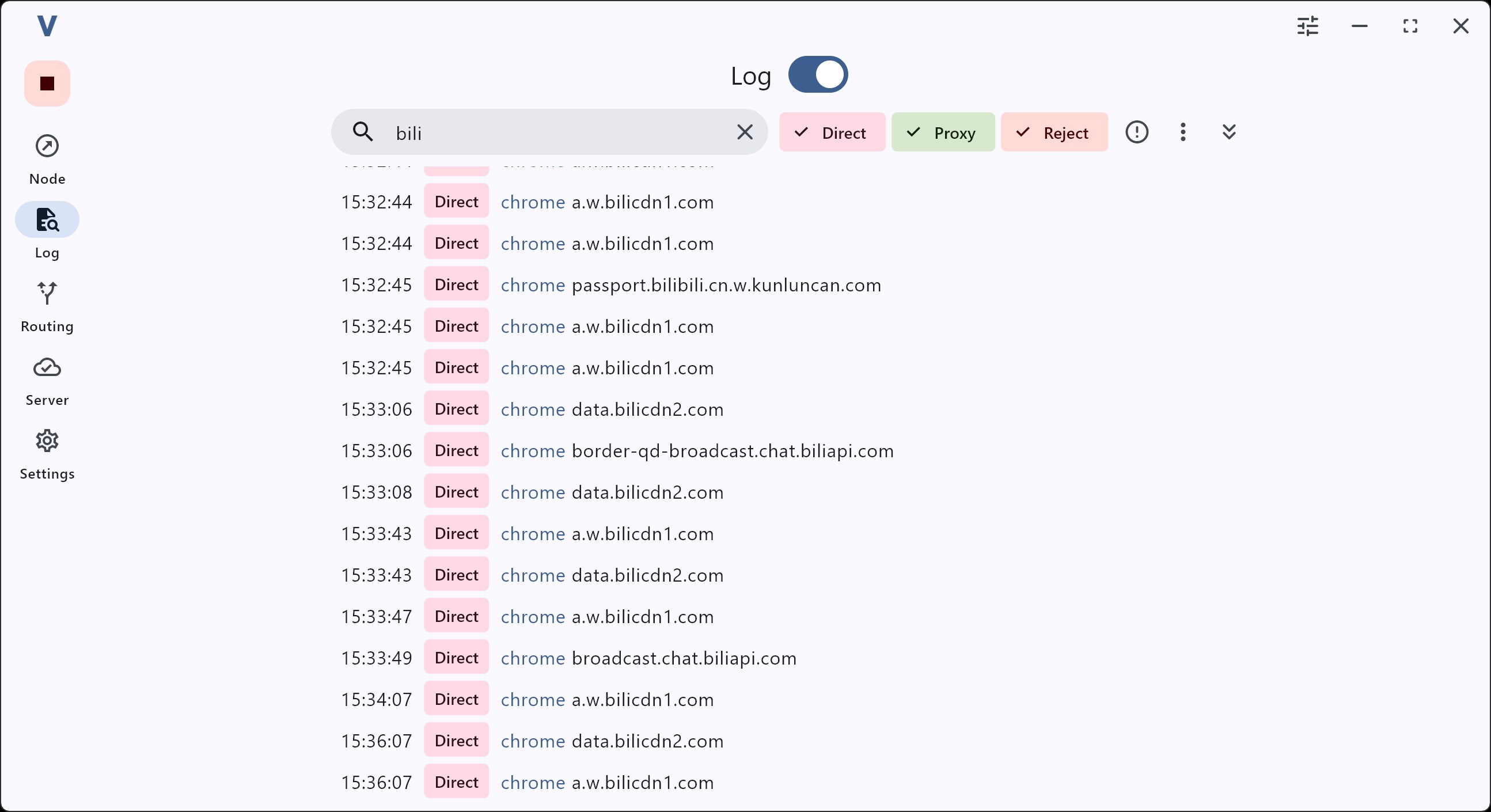Click the red stop connection button
The height and width of the screenshot is (812, 1491).
(x=47, y=84)
